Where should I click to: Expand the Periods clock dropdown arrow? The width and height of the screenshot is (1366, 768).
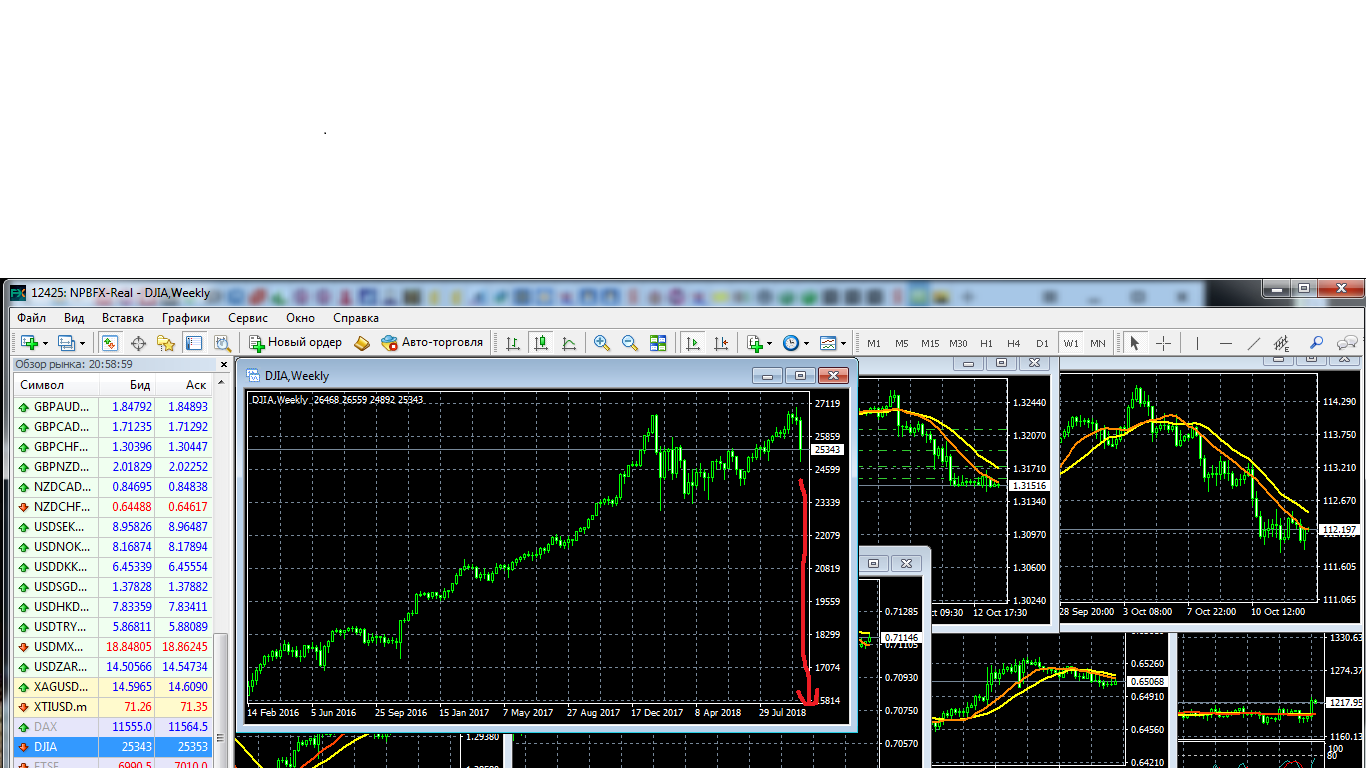tap(807, 343)
